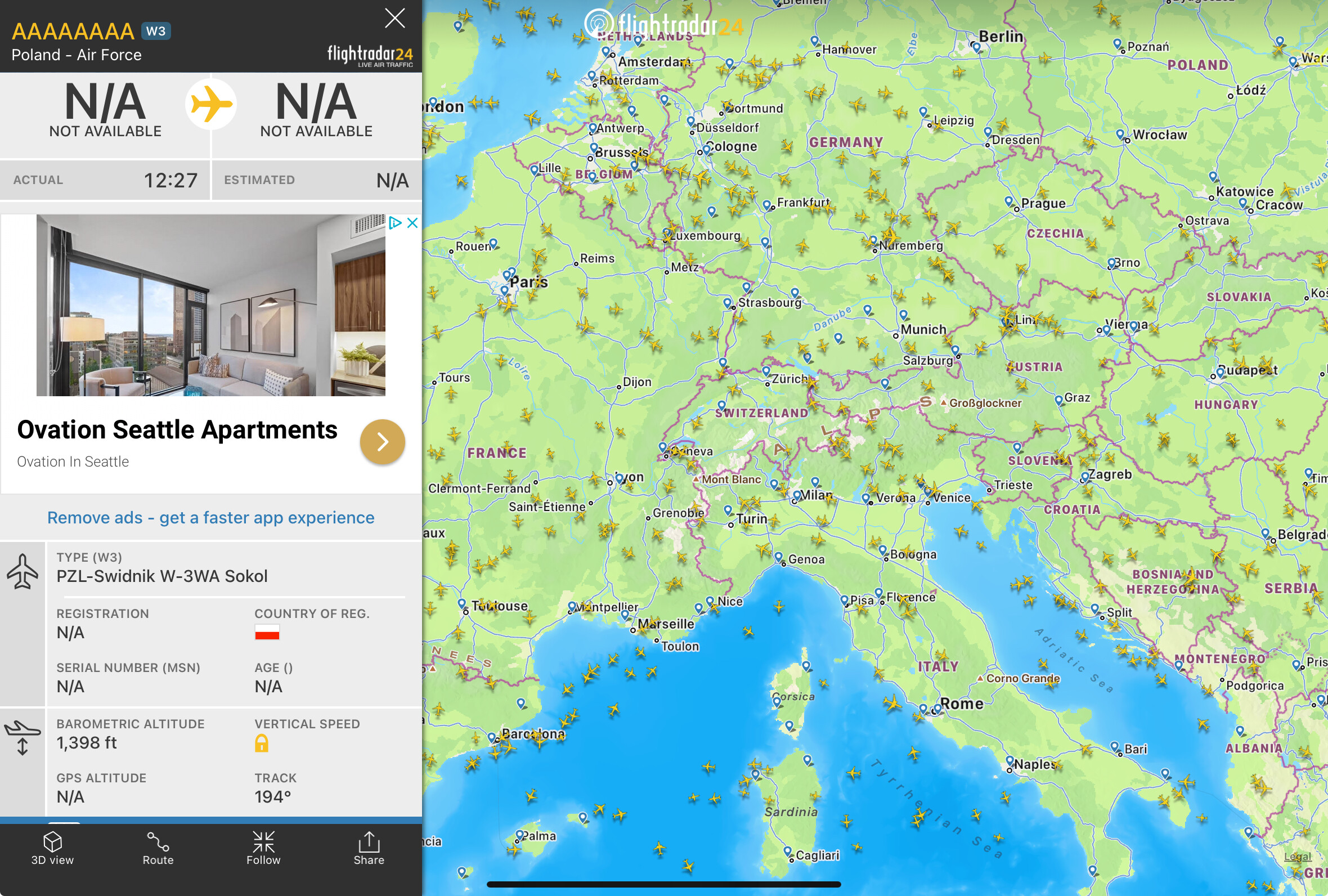Select the Rome city label
The height and width of the screenshot is (896, 1328).
[x=962, y=704]
